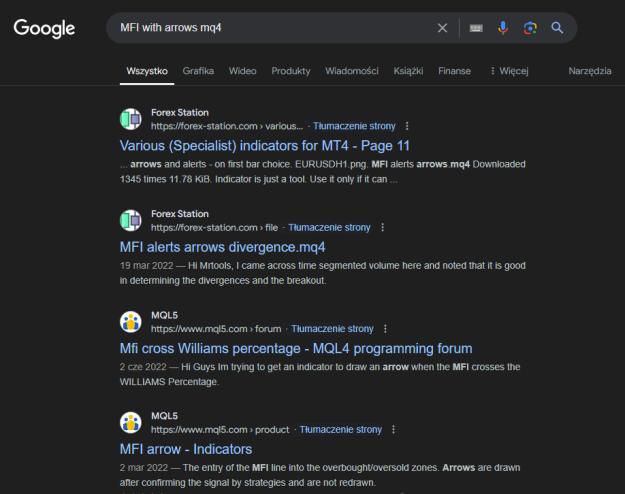Open the Narzędzia search tools
The width and height of the screenshot is (625, 494).
[590, 71]
